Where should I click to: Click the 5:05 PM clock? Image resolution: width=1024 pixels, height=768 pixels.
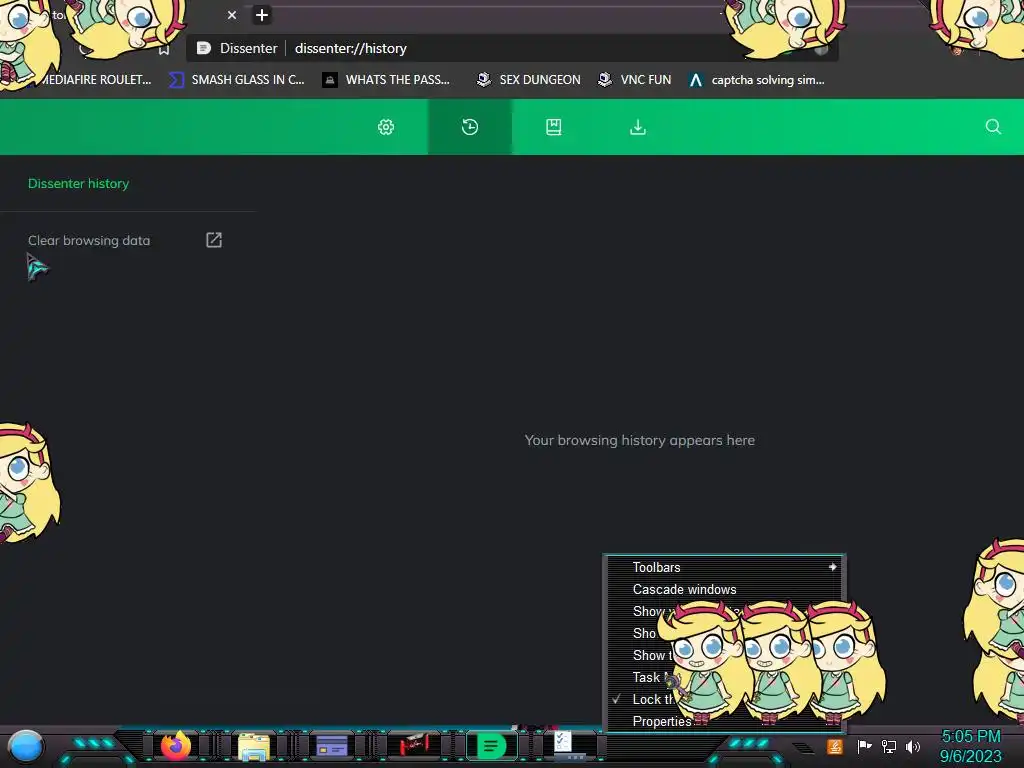coord(970,736)
